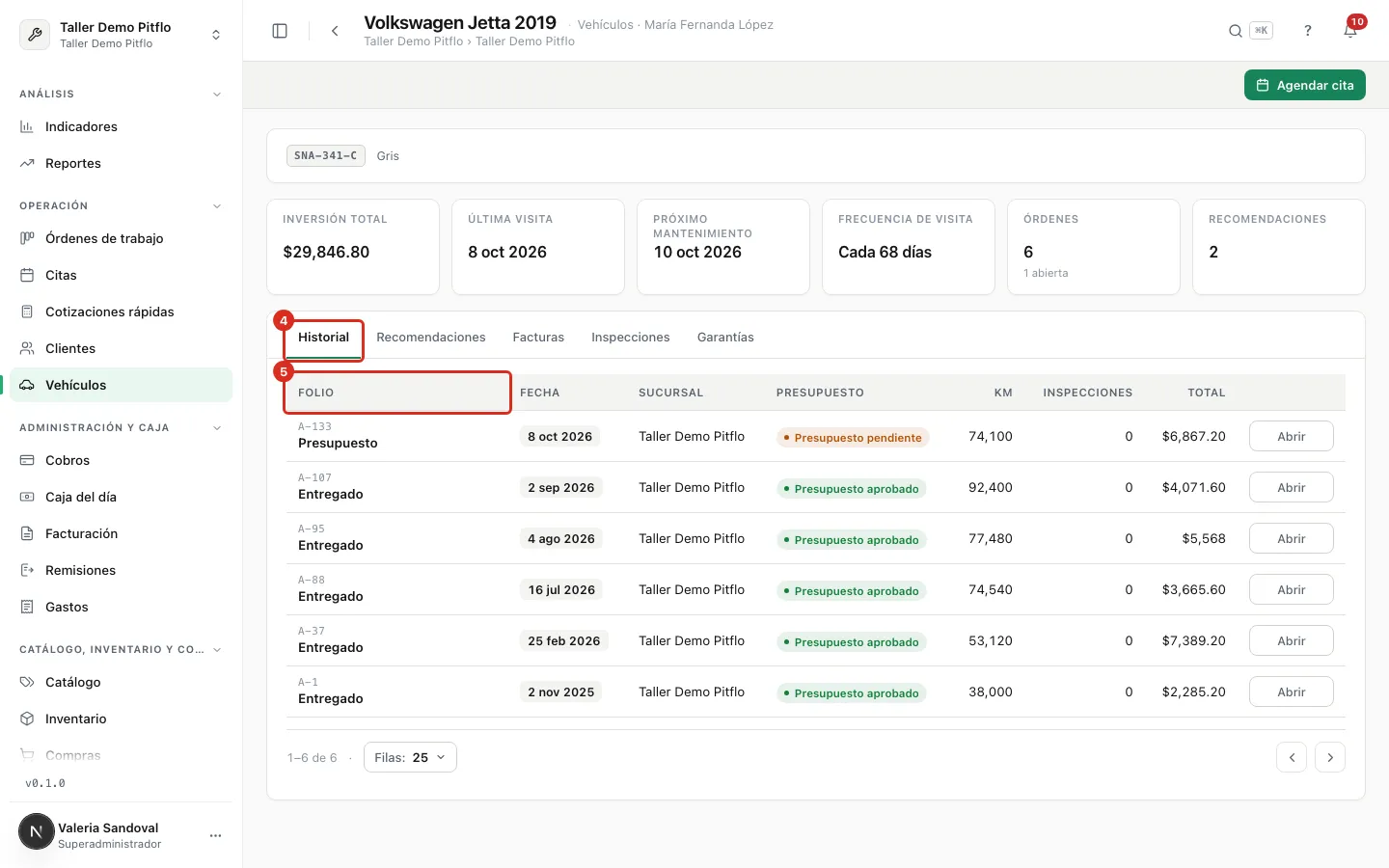1389x868 pixels.
Task: Open search with the magnifier icon
Action: pyautogui.click(x=1235, y=31)
